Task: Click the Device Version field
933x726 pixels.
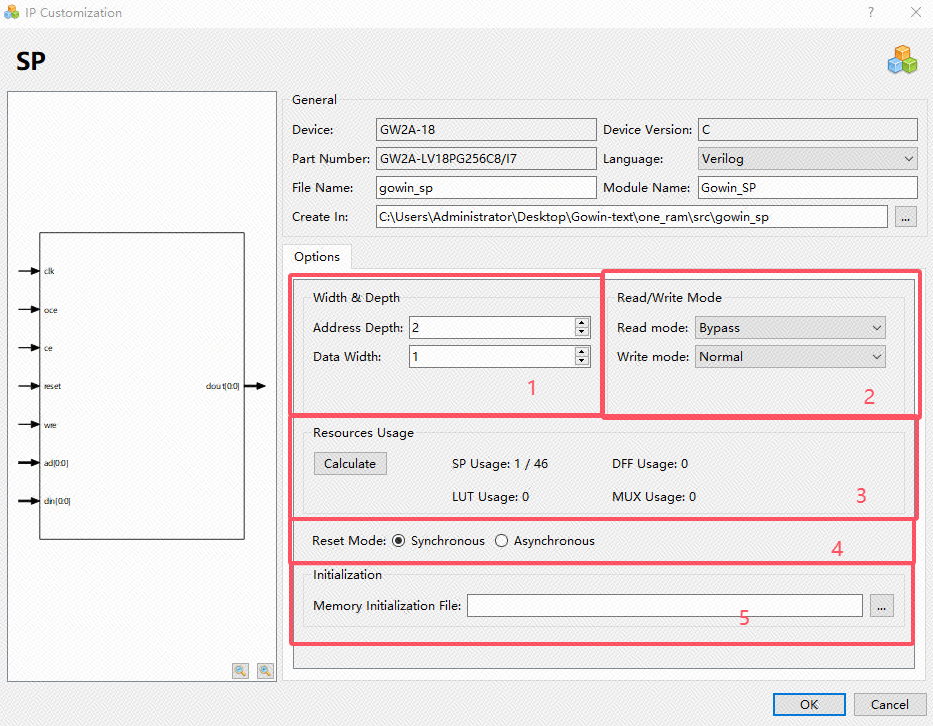Action: click(807, 130)
